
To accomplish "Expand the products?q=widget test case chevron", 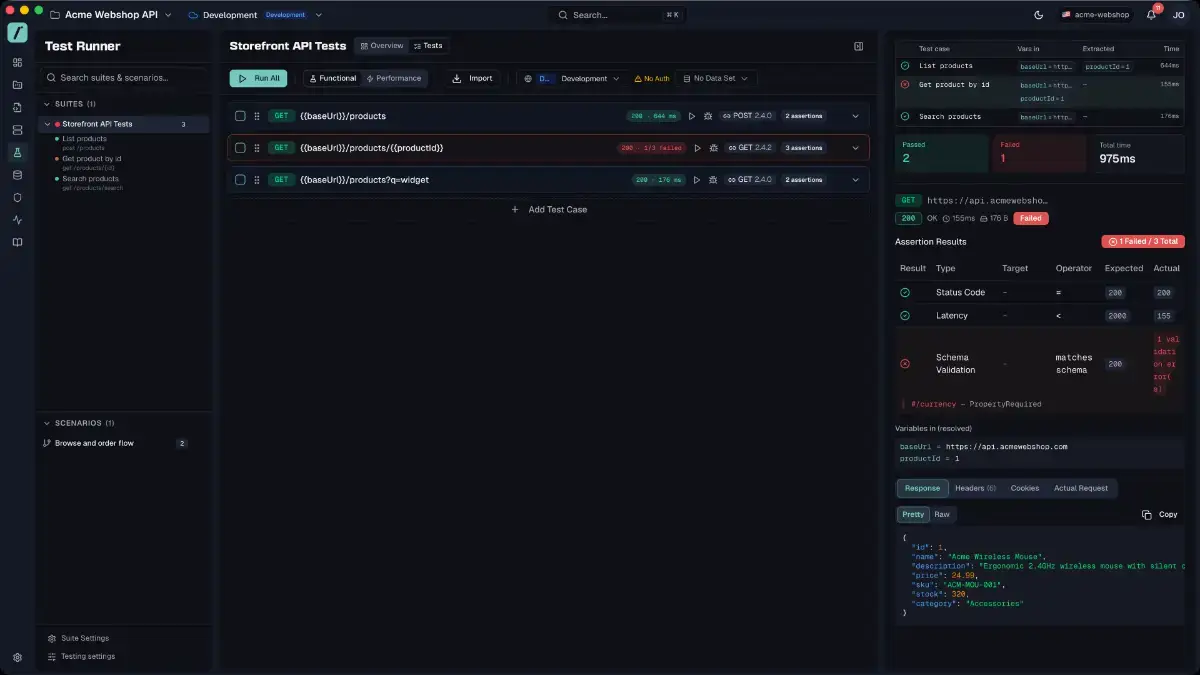I will [855, 180].
